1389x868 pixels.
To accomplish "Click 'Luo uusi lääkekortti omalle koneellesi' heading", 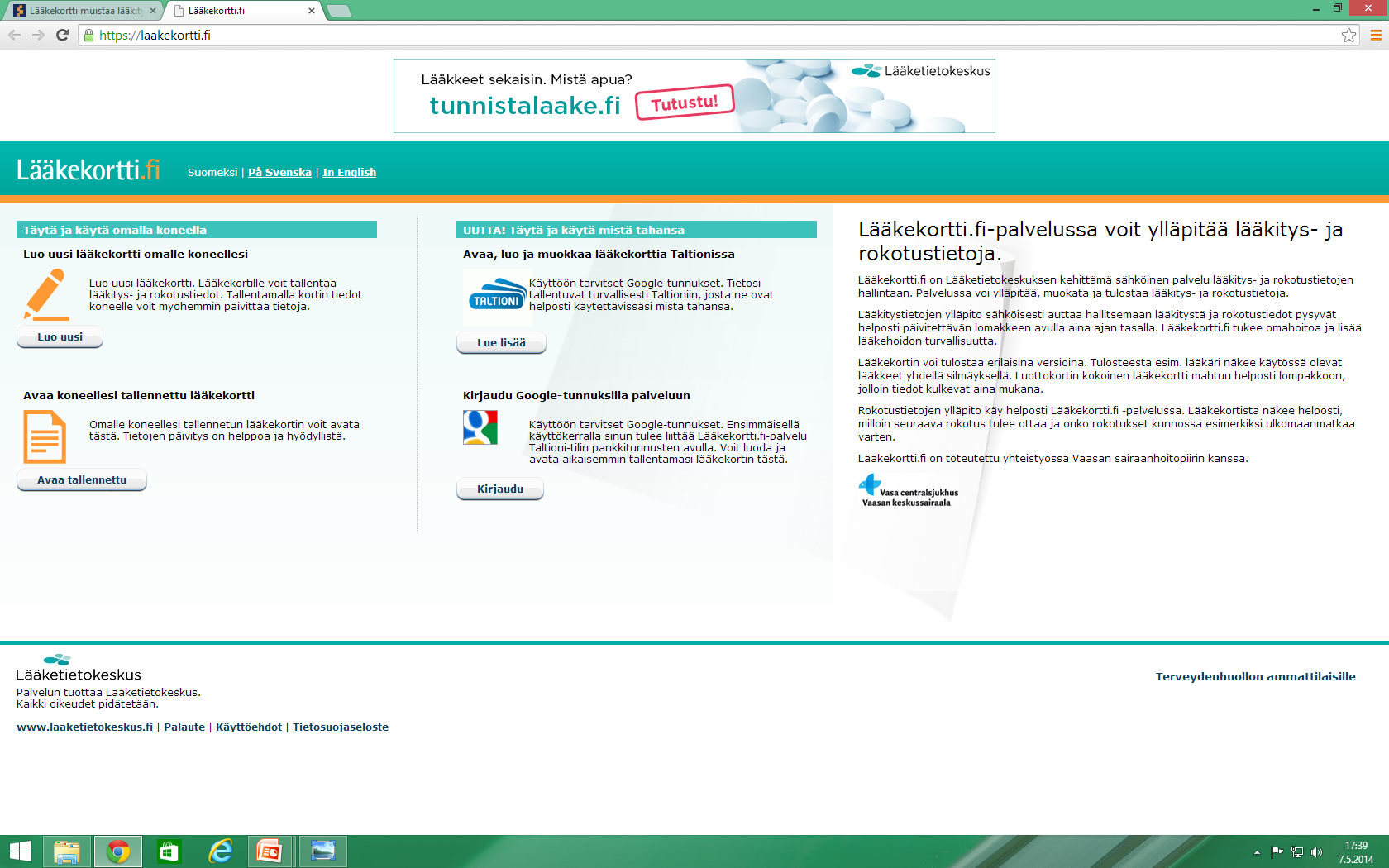I will pos(136,254).
